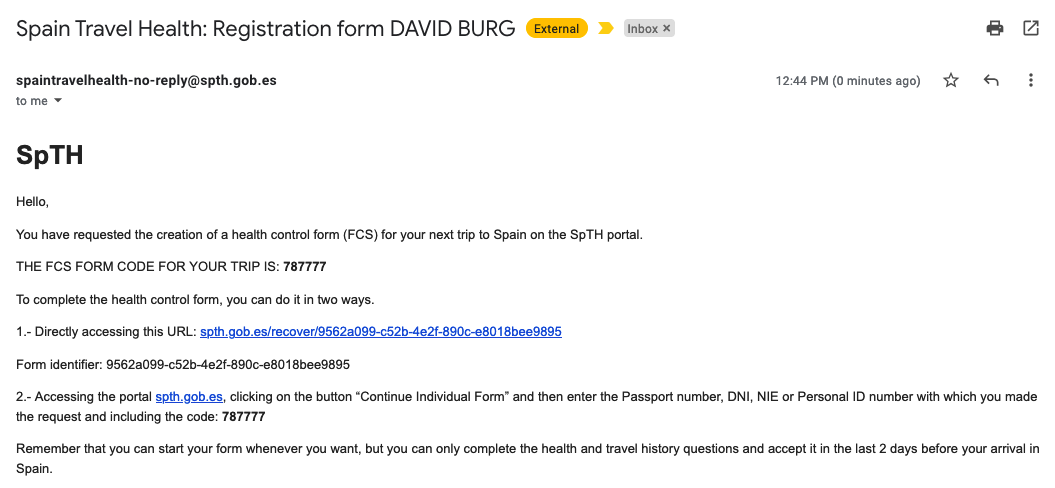Click the Inbox label chip

point(642,29)
